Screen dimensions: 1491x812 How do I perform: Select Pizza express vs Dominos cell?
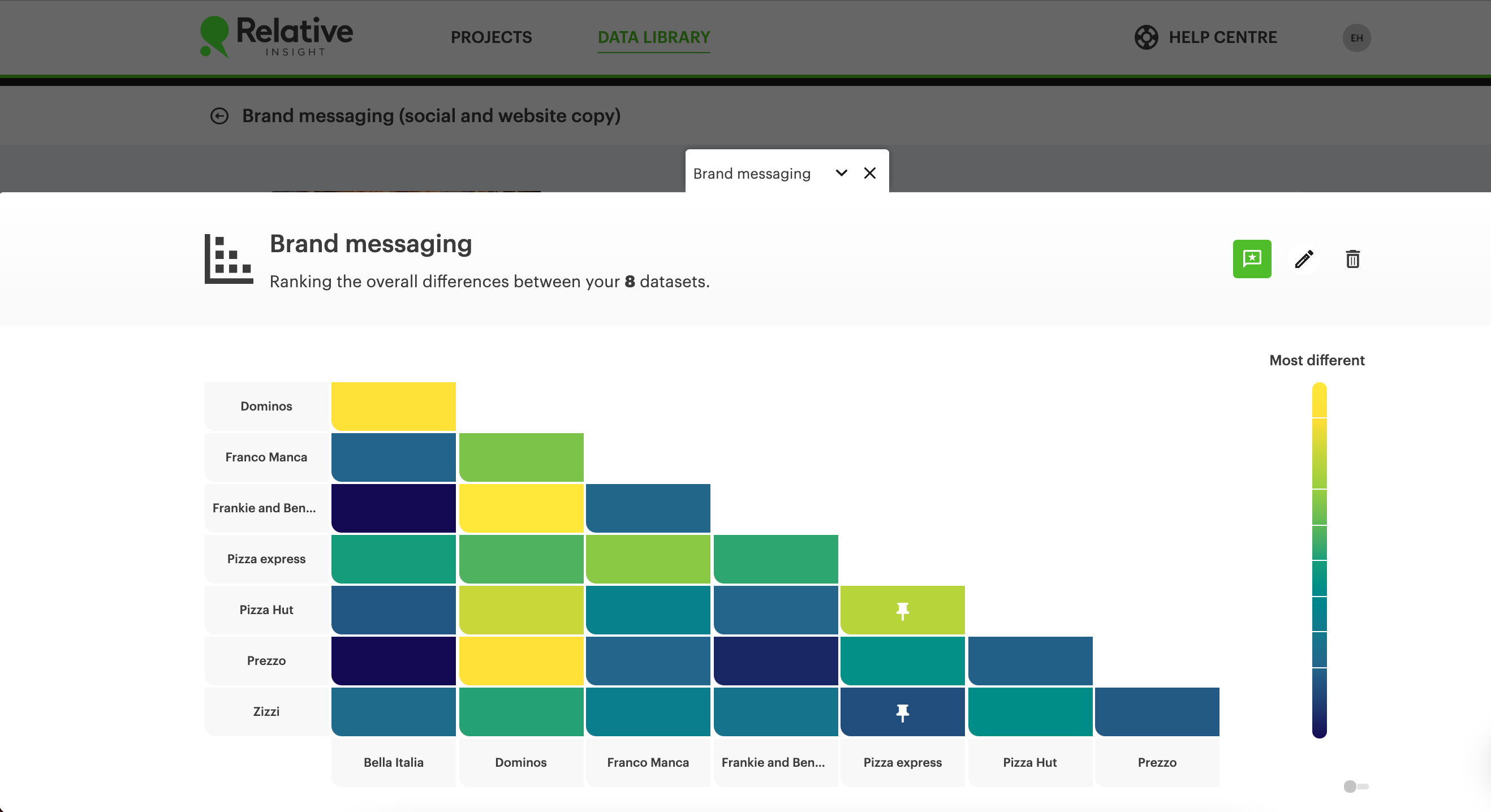click(521, 559)
